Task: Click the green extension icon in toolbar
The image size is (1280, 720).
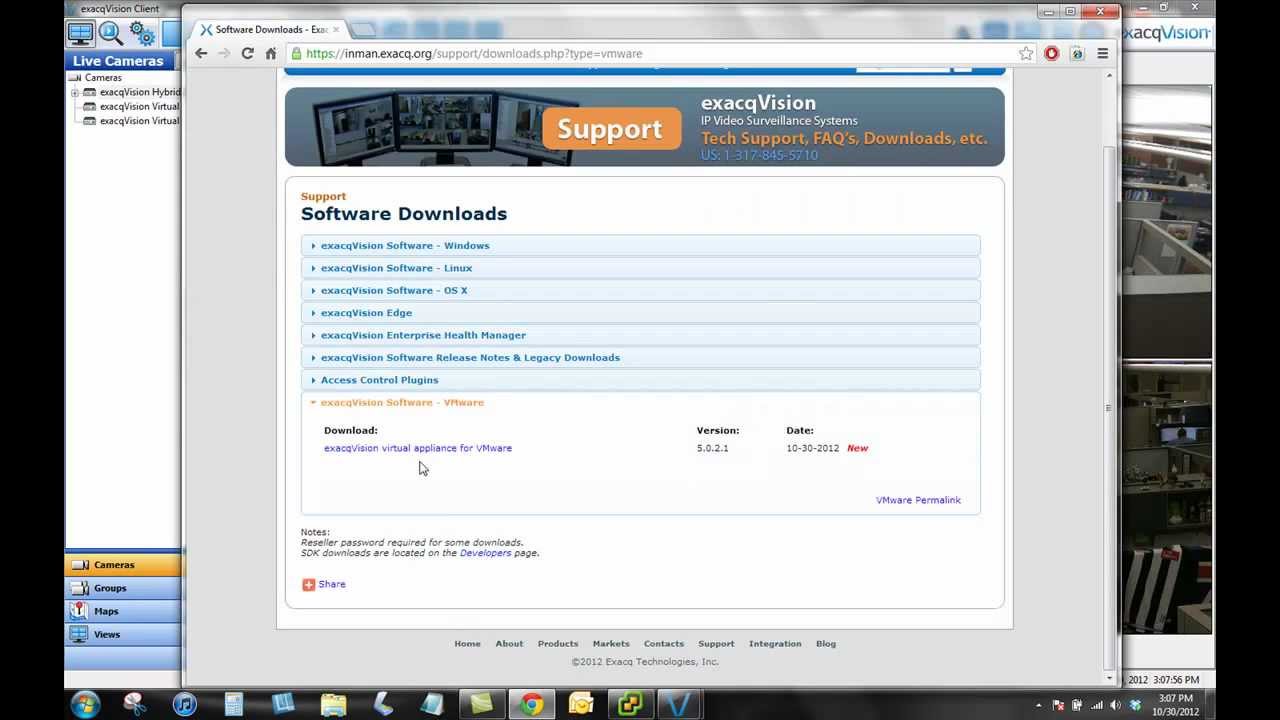Action: (x=1077, y=54)
